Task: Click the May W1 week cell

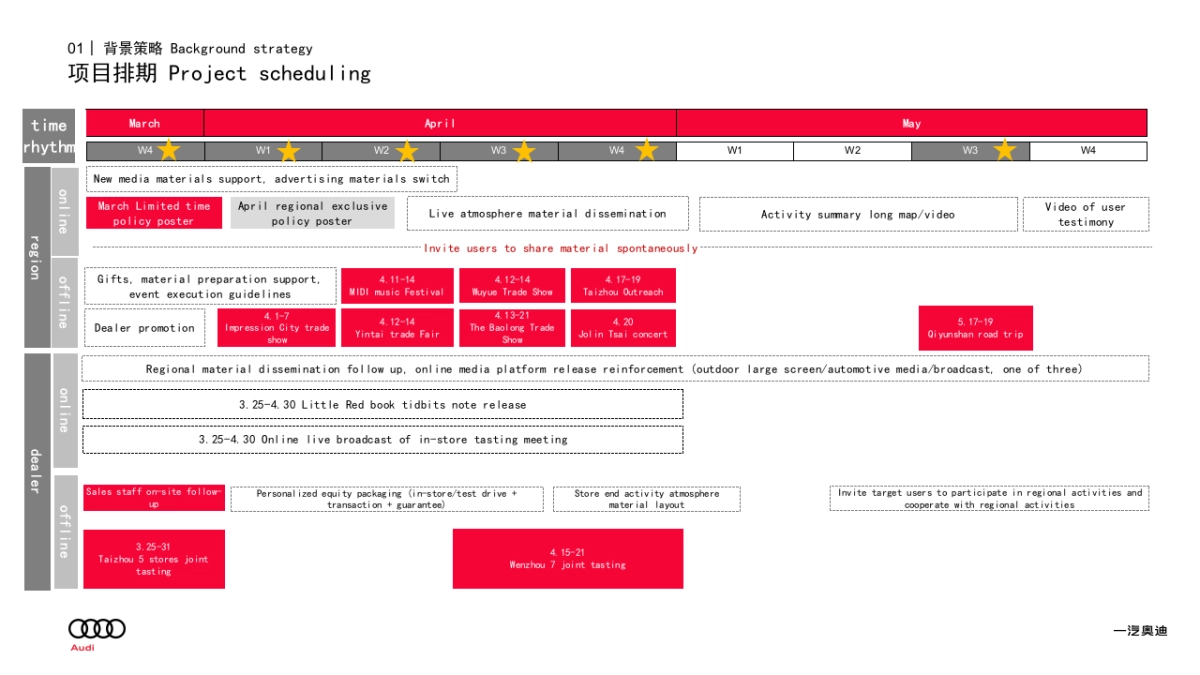Action: 735,151
